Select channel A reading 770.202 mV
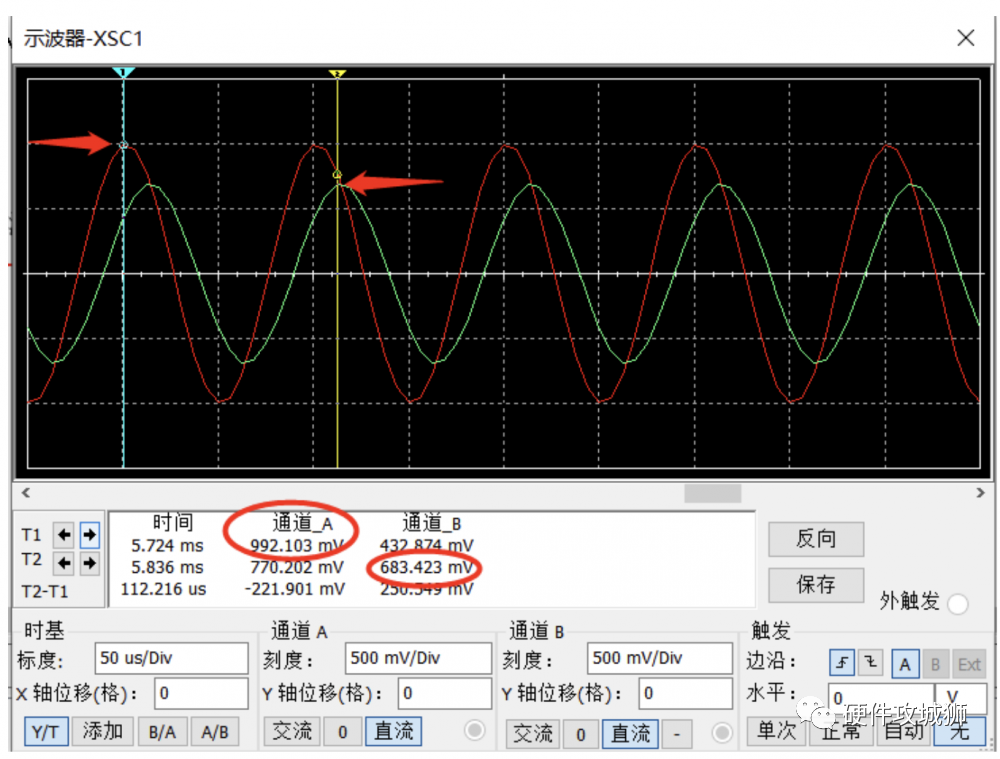 [x=297, y=568]
